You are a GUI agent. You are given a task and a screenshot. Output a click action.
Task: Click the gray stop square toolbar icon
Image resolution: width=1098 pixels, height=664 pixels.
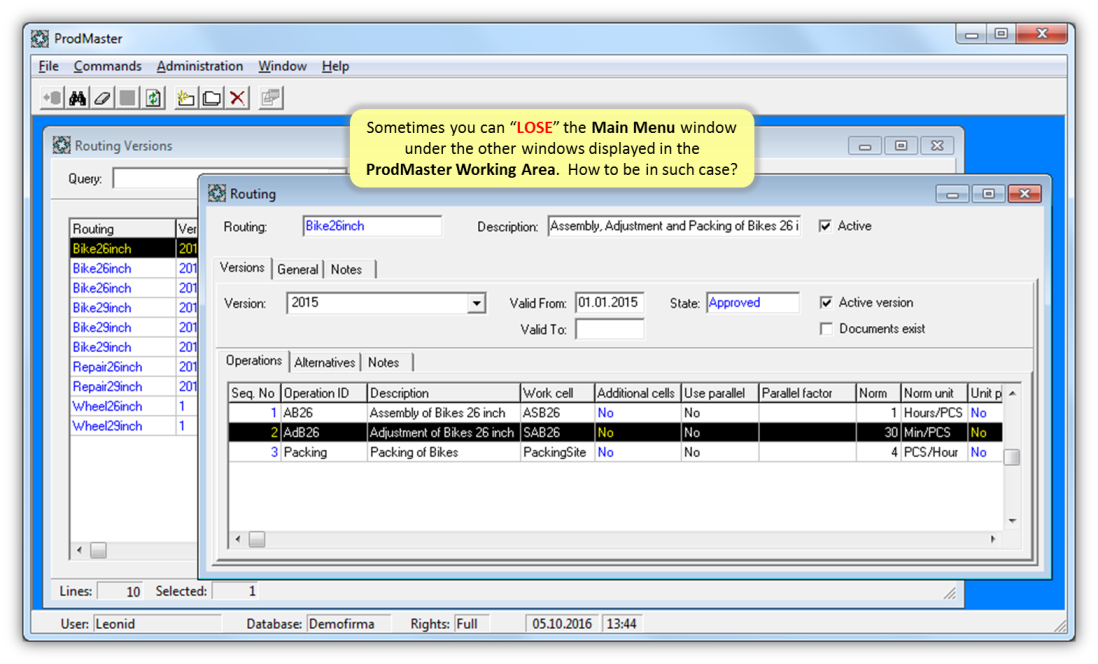127,97
